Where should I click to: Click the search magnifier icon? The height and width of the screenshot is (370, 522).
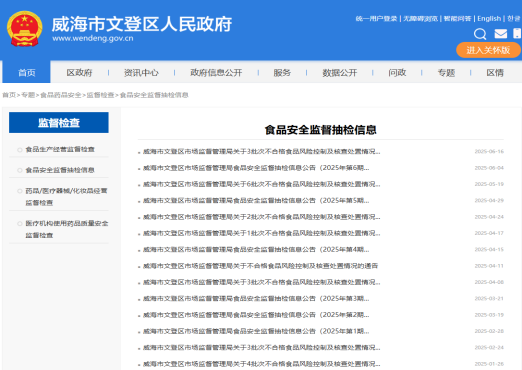tap(480, 34)
